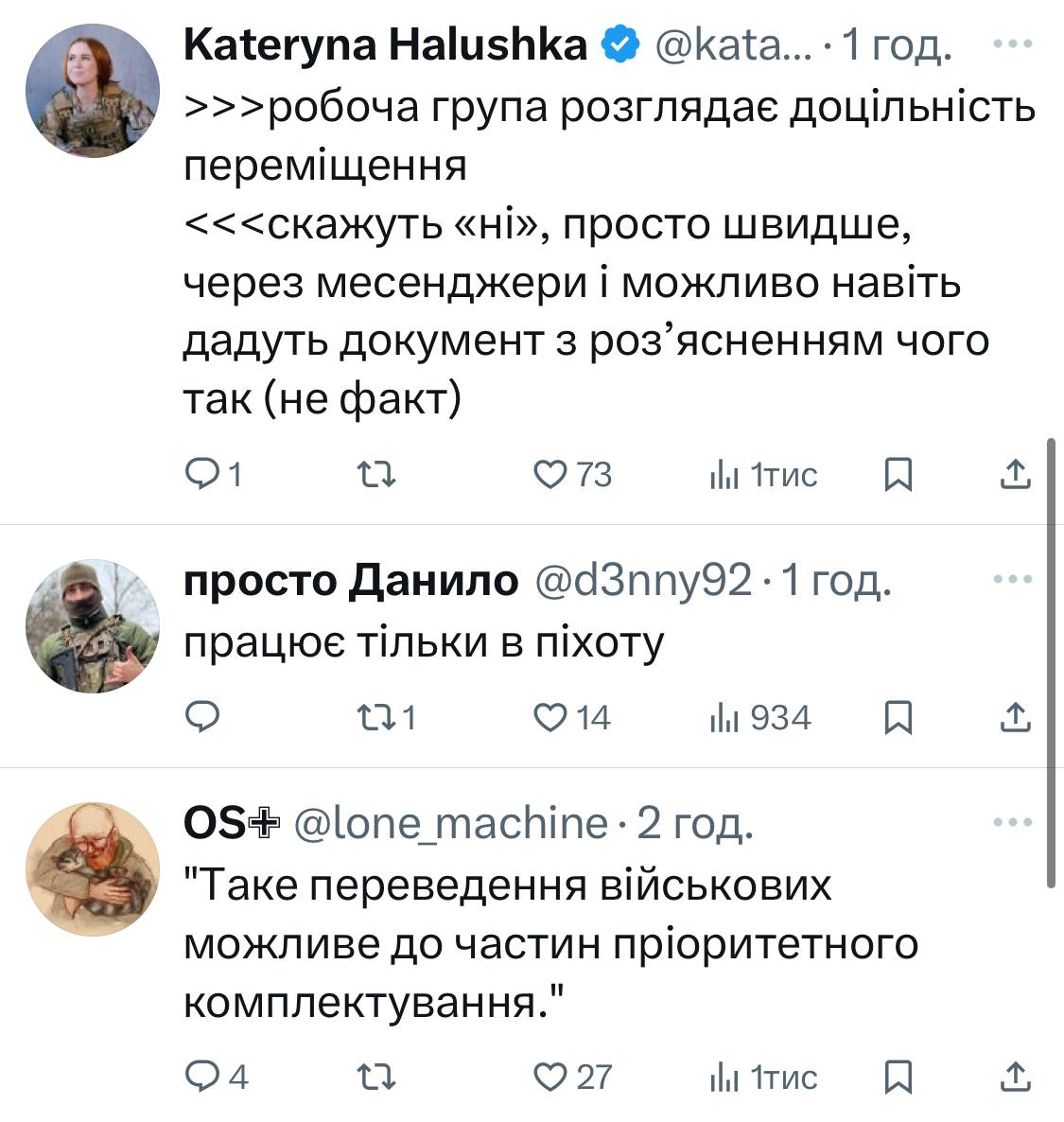
Task: Click the vertical scrollbar on the right
Action: (1052, 662)
